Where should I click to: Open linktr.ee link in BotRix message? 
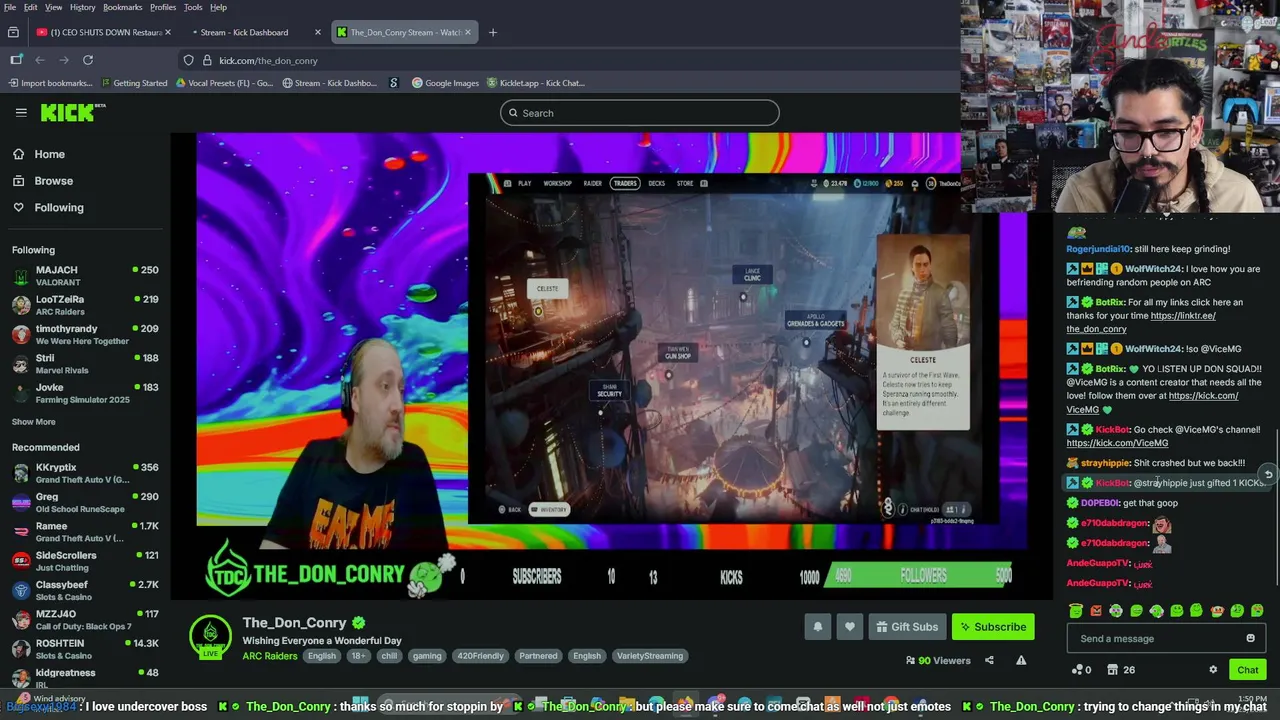click(x=1139, y=322)
